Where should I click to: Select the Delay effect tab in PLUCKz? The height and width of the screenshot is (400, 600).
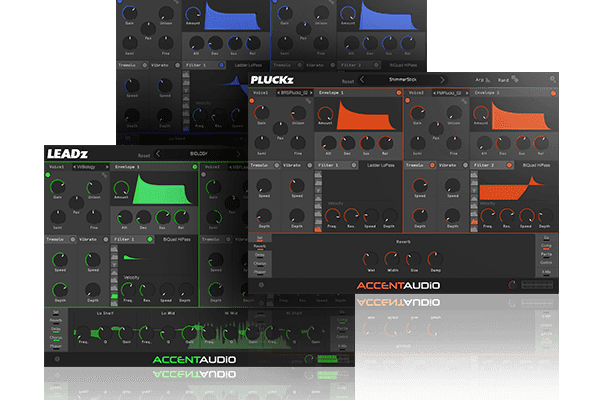(x=259, y=257)
